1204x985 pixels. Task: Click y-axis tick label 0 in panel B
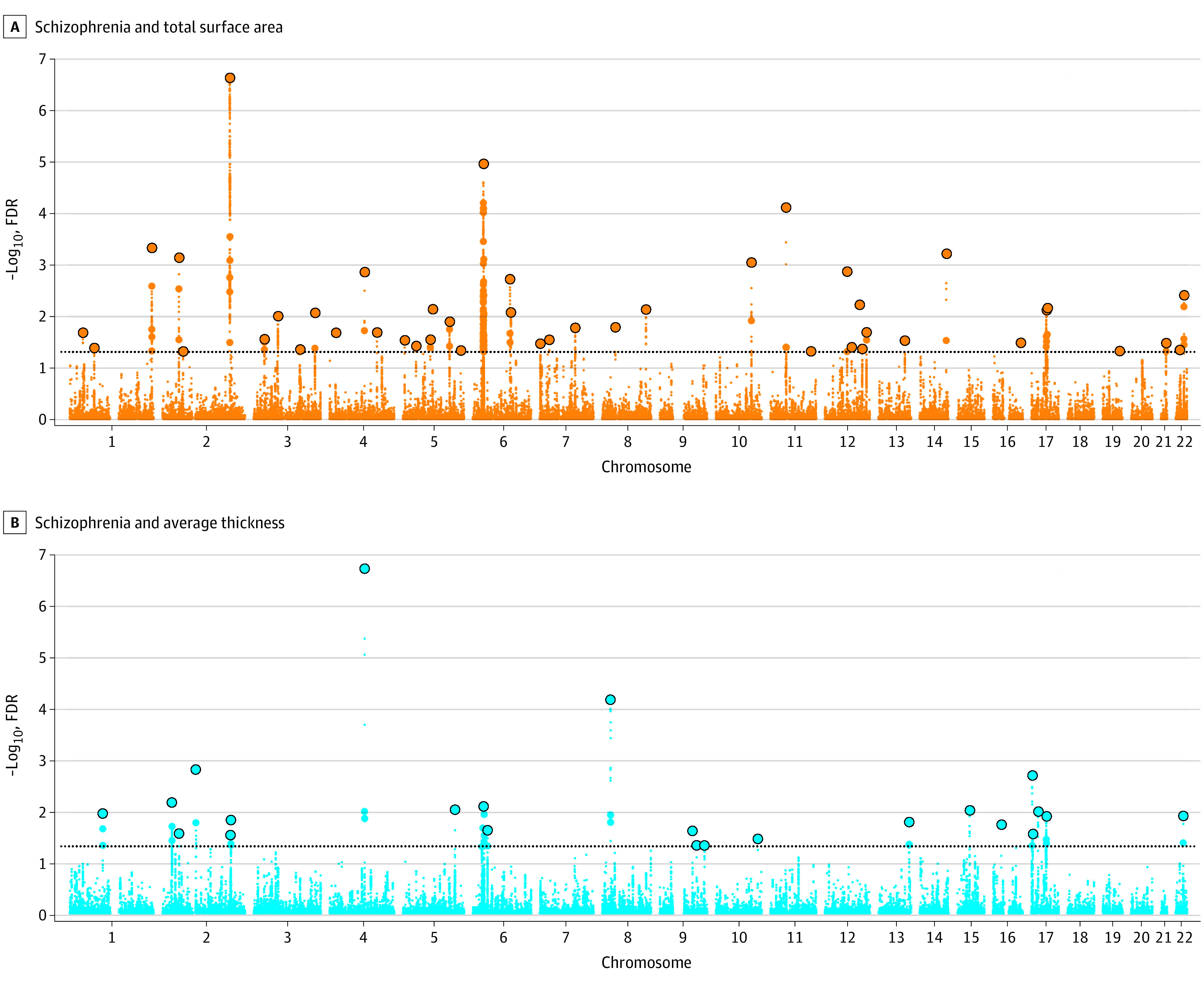coord(42,915)
